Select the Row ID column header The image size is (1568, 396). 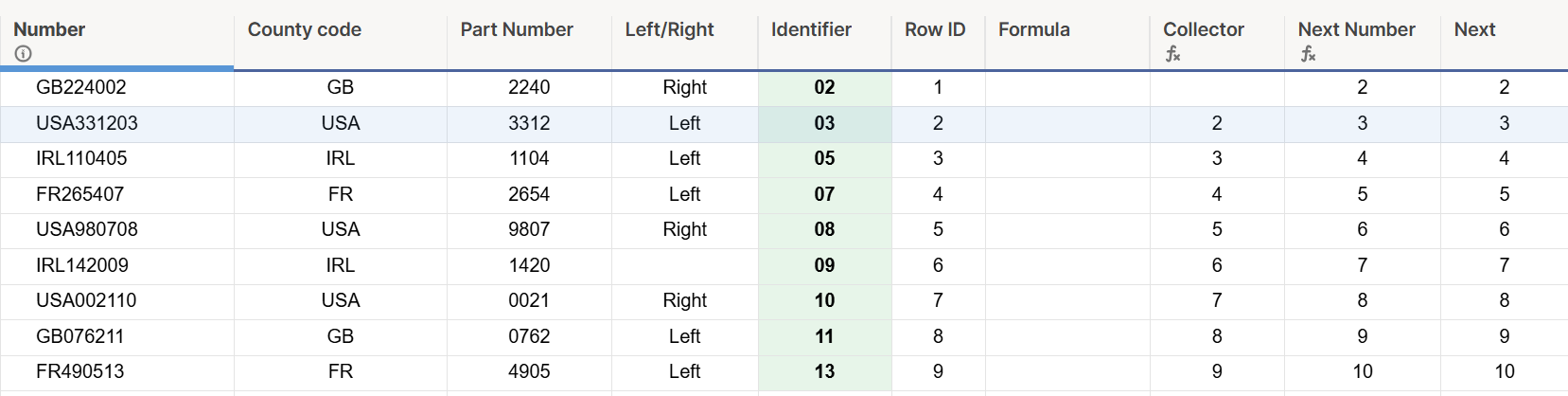point(935,29)
